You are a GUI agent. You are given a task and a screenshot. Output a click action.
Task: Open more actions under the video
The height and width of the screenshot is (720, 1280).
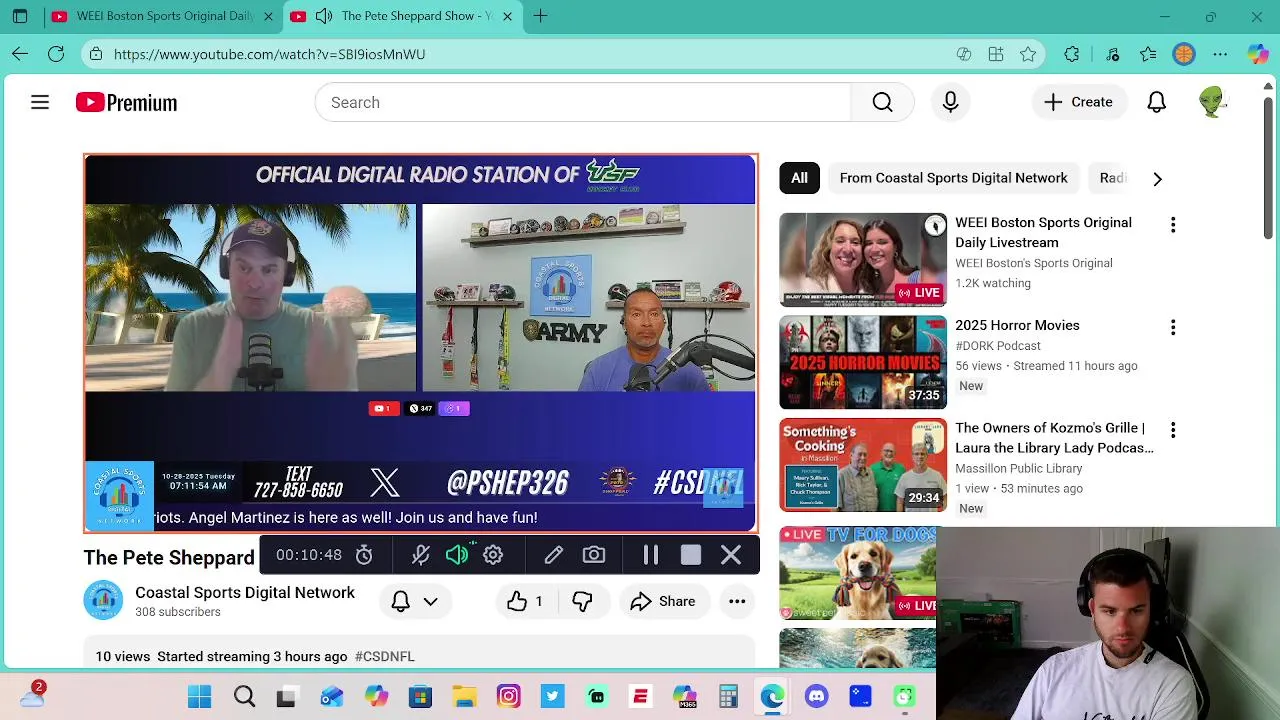pos(737,601)
